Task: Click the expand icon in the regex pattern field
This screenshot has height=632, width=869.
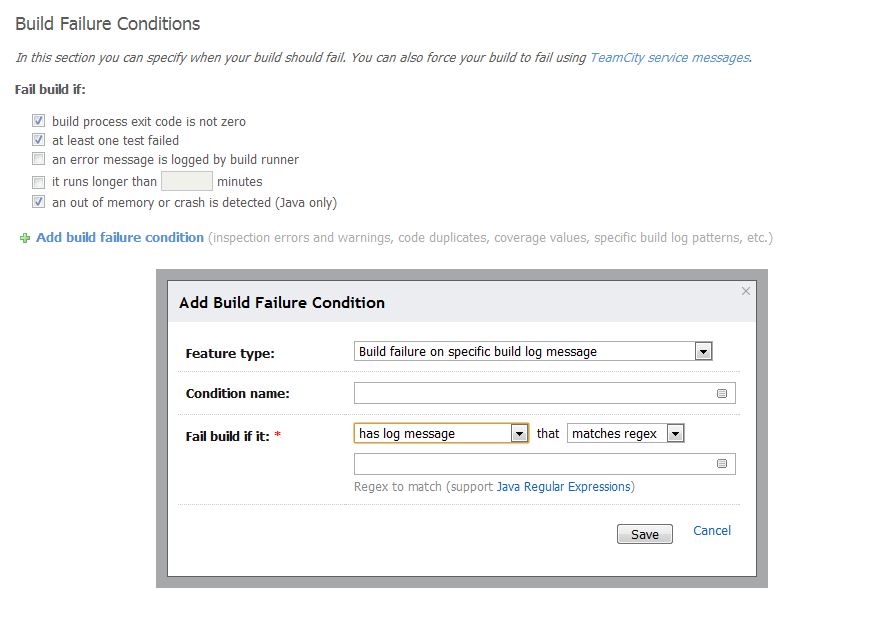Action: 722,463
